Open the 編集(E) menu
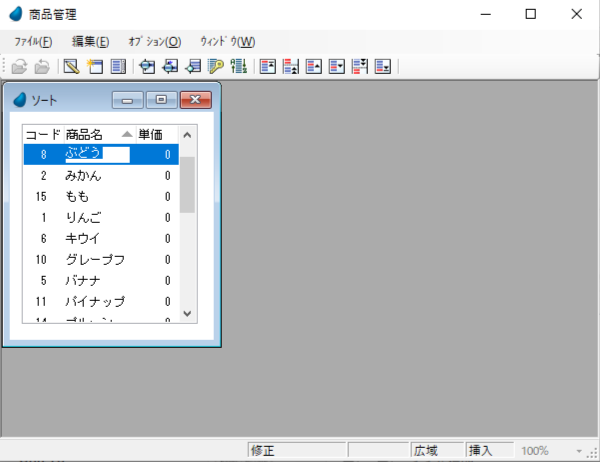The width and height of the screenshot is (600, 462). click(90, 41)
